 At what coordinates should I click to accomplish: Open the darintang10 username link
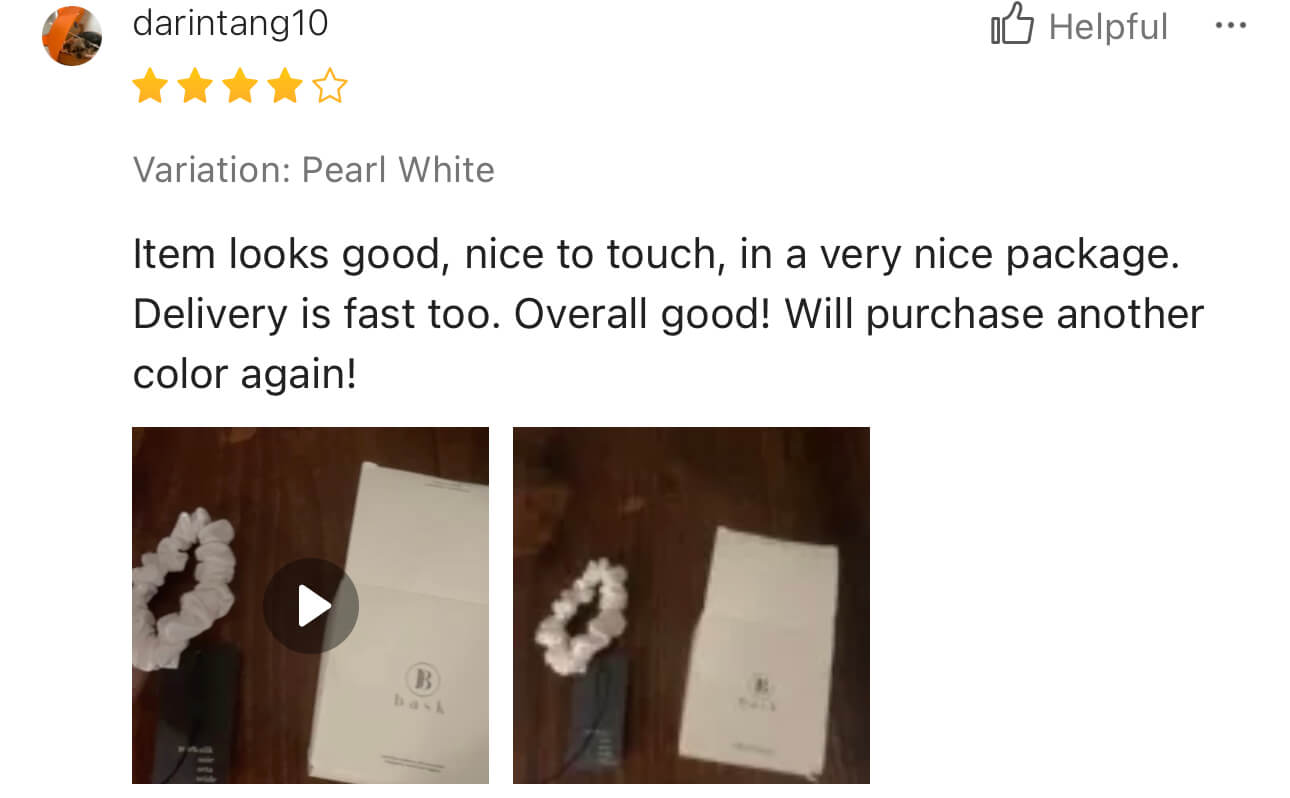point(230,23)
